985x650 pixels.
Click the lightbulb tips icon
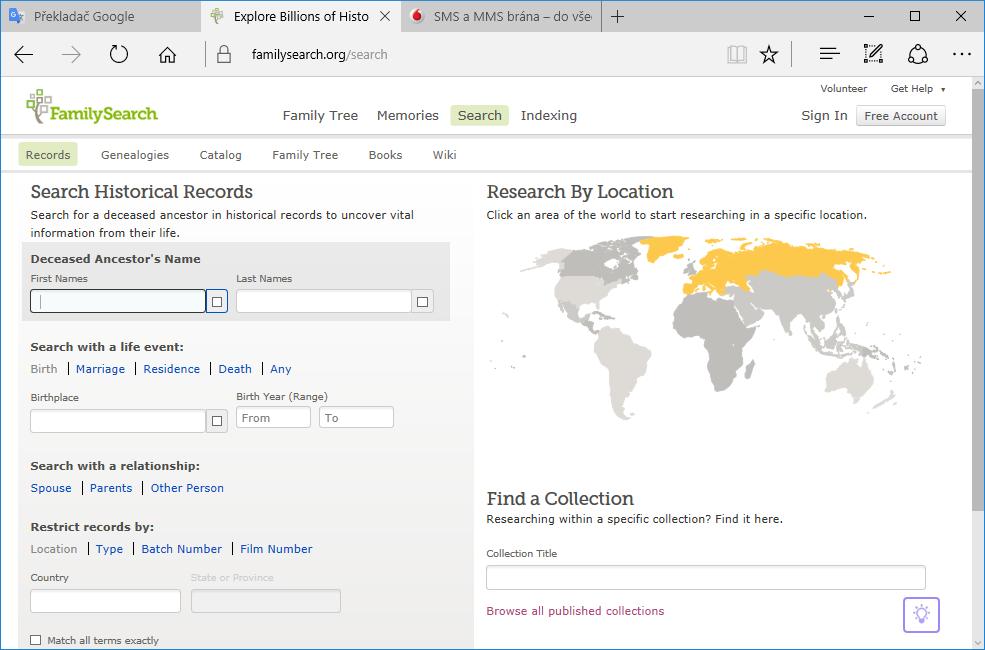click(921, 614)
